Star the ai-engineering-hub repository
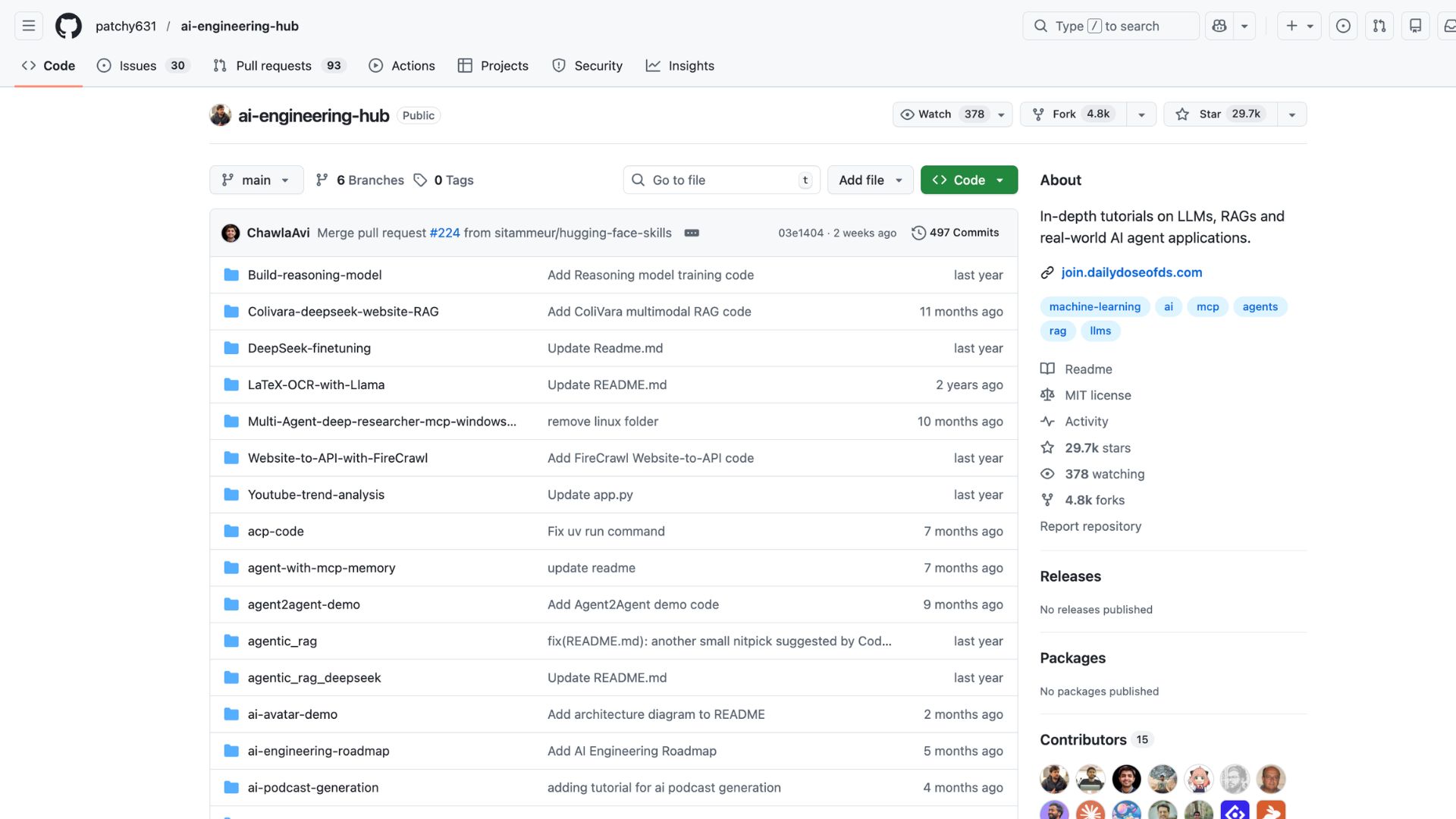 [1221, 114]
